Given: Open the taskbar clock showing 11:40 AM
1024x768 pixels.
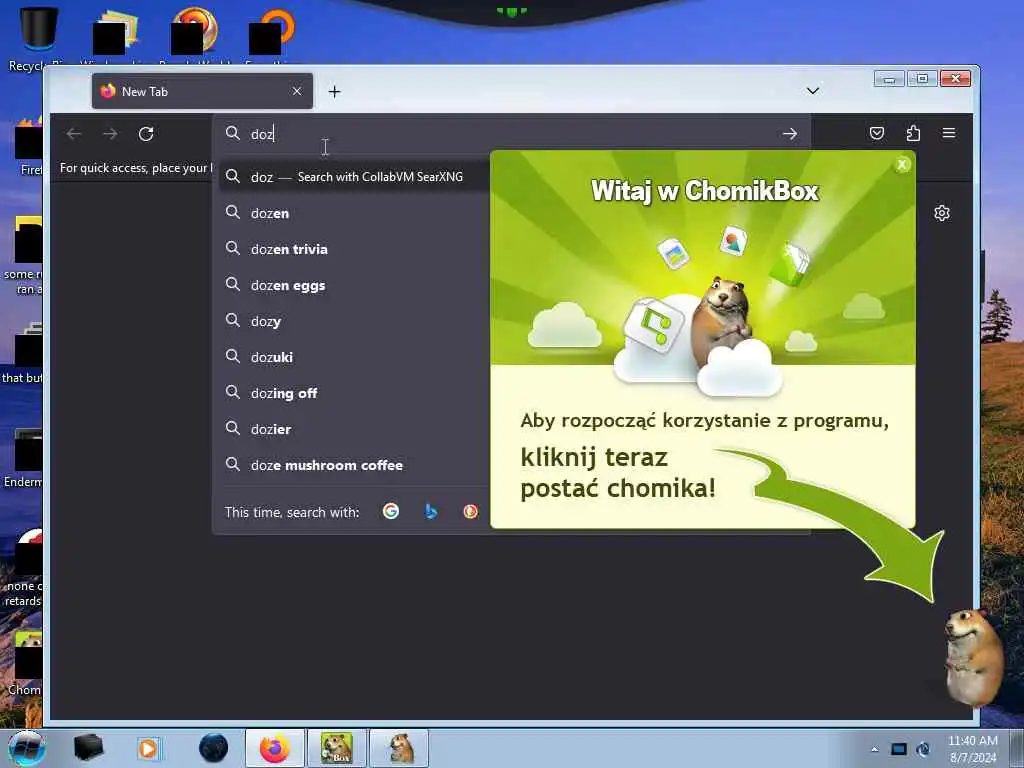Looking at the screenshot, I should 973,749.
